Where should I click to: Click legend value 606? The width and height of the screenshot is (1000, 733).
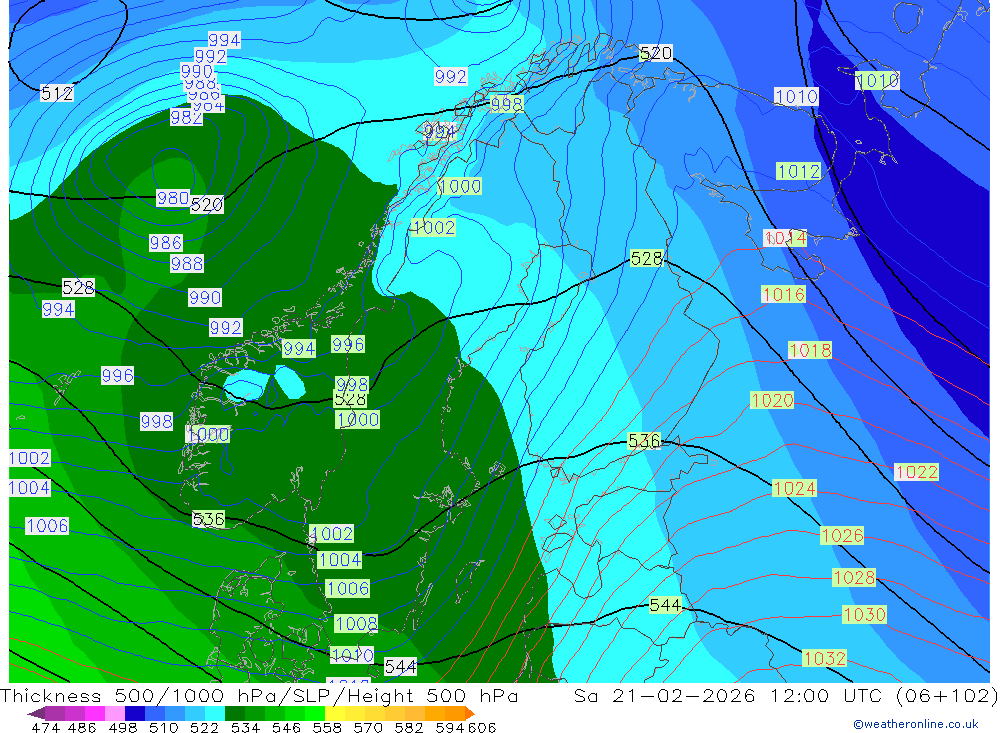[482, 727]
